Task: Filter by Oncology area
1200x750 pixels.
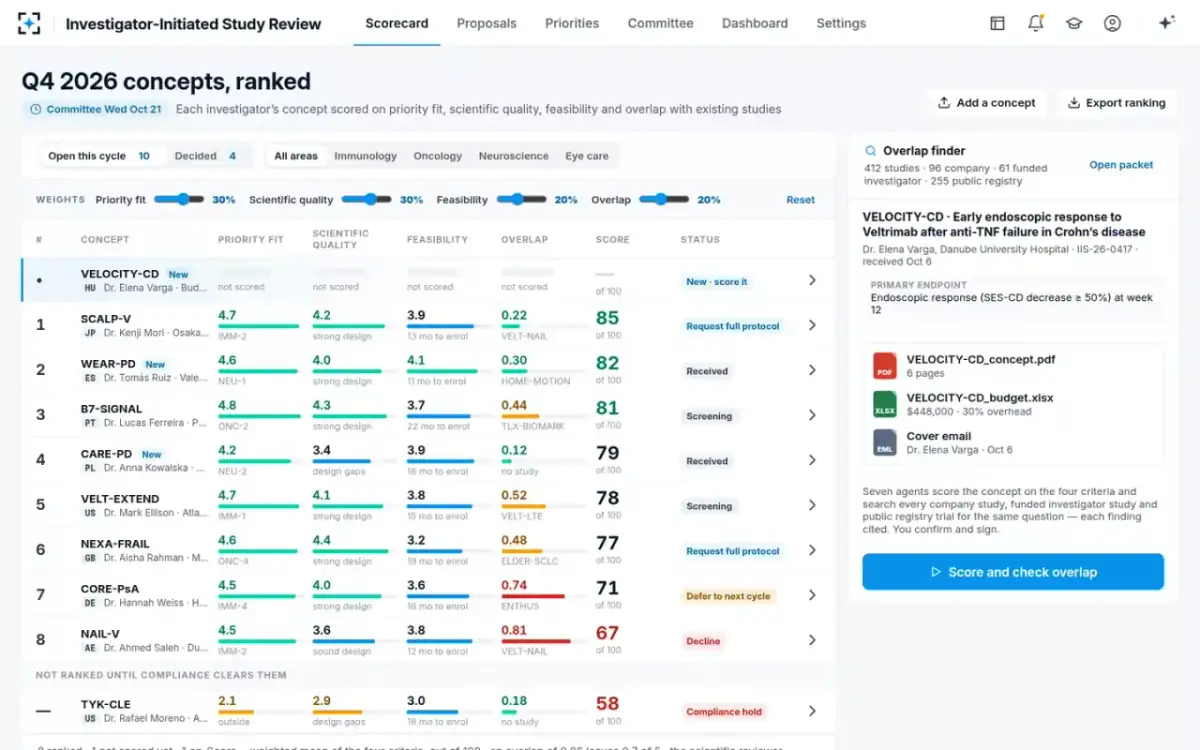Action: tap(438, 156)
